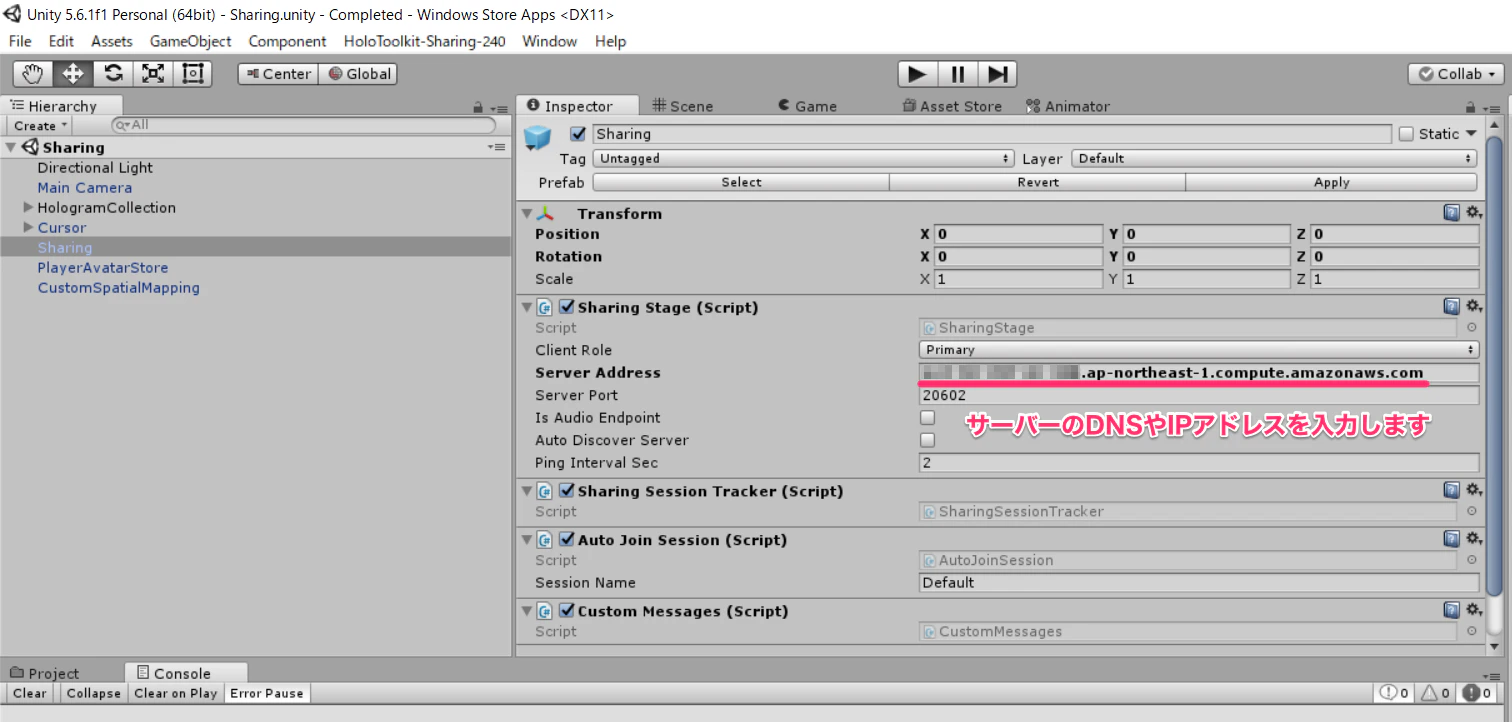
Task: Click the prefab Apply button
Action: coord(1331,182)
